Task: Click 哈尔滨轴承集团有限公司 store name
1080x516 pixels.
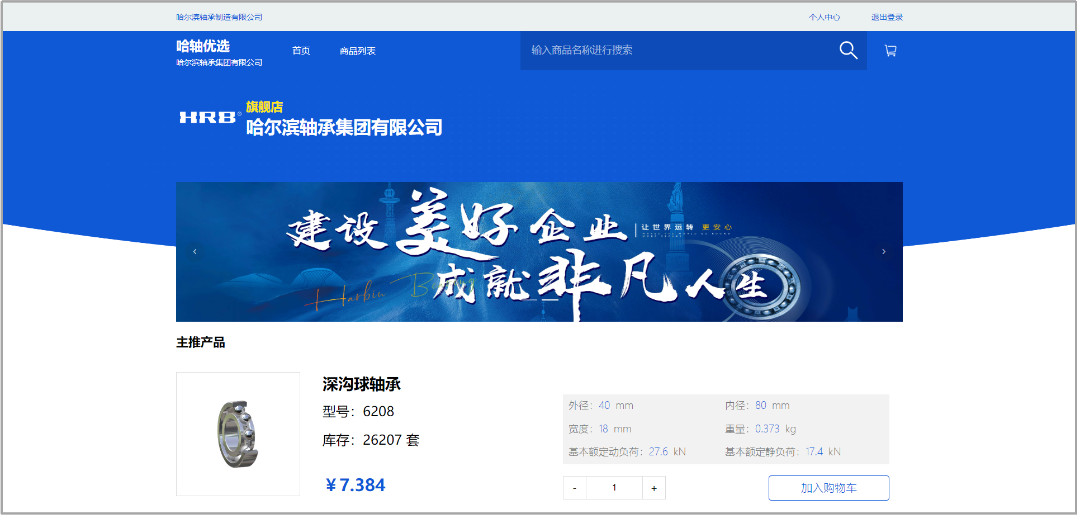Action: 344,127
